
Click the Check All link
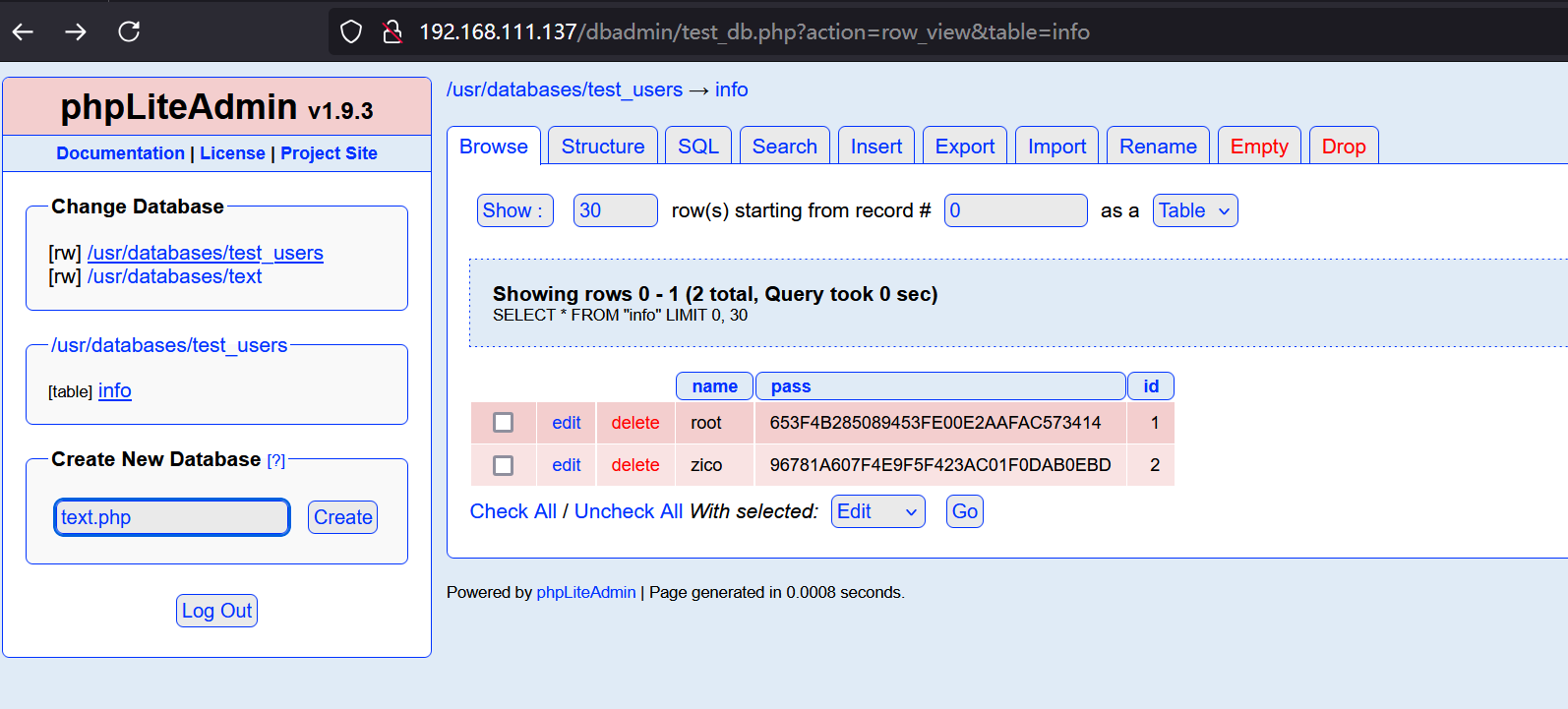tap(513, 511)
